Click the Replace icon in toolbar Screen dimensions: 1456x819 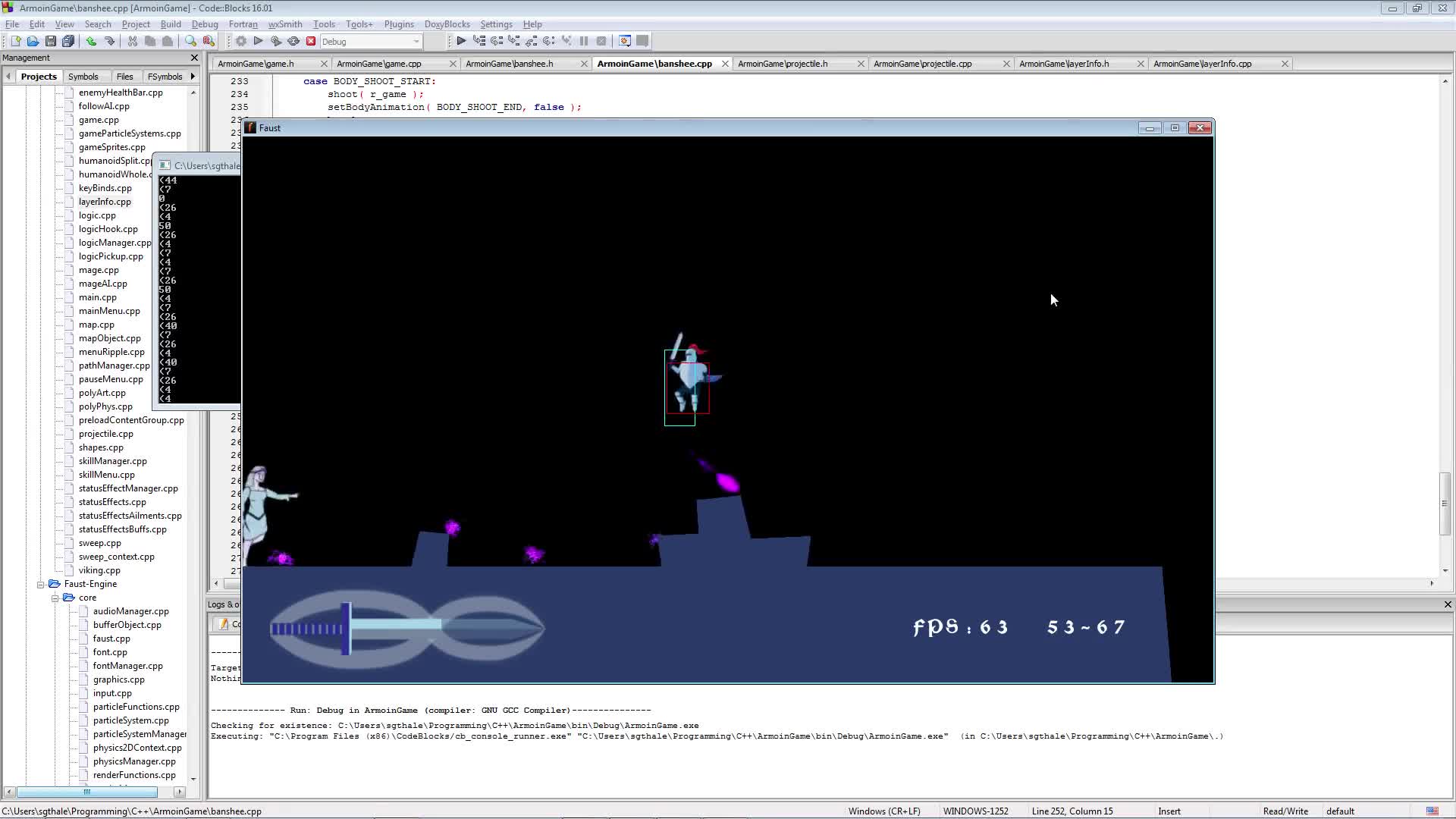209,41
